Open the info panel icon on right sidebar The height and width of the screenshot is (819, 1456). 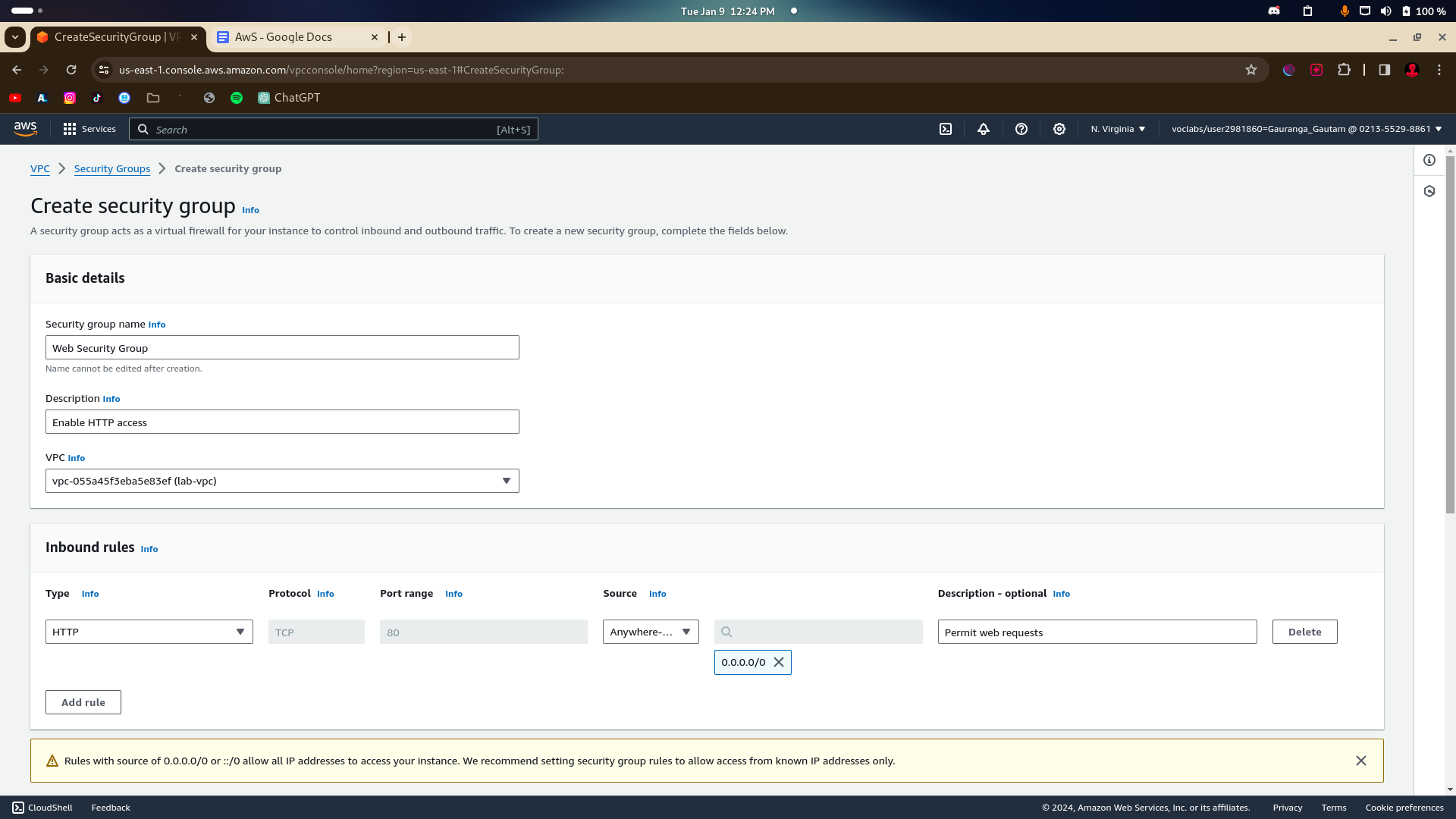[x=1429, y=160]
